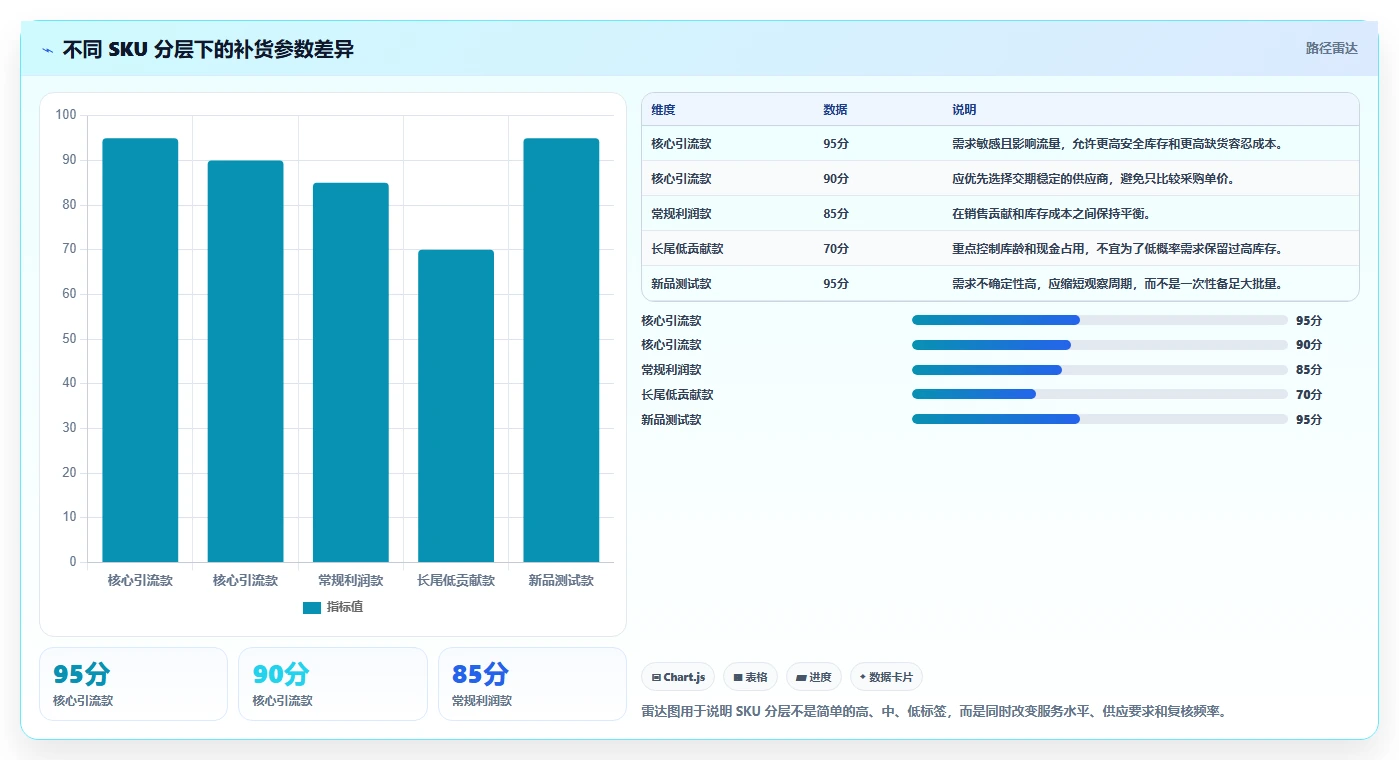
Task: Click the footer note starting with 雷达图用于说明
Action: pos(934,712)
